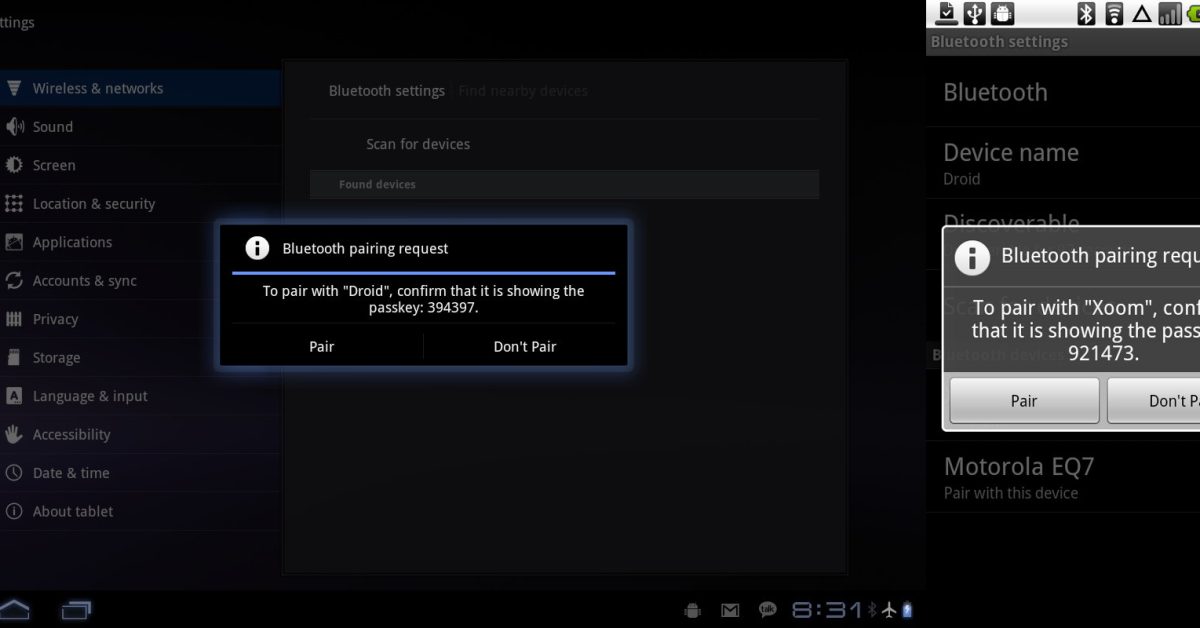Tap the Google Talk notification icon
This screenshot has height=628, width=1200.
767,610
